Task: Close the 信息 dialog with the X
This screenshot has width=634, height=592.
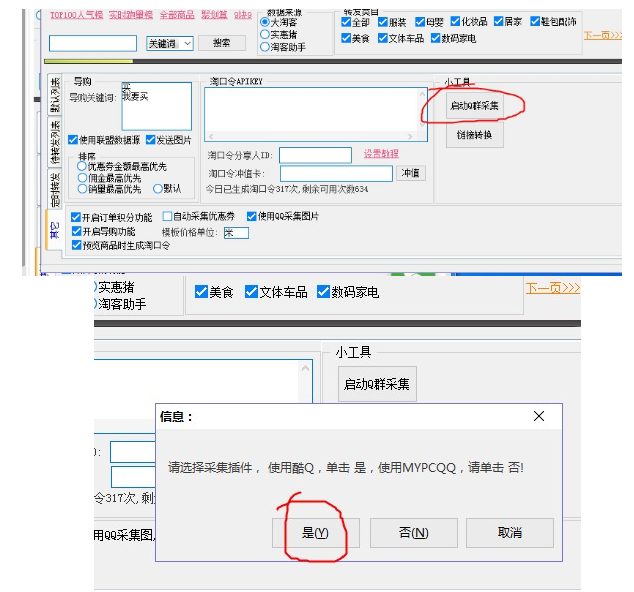Action: [539, 416]
